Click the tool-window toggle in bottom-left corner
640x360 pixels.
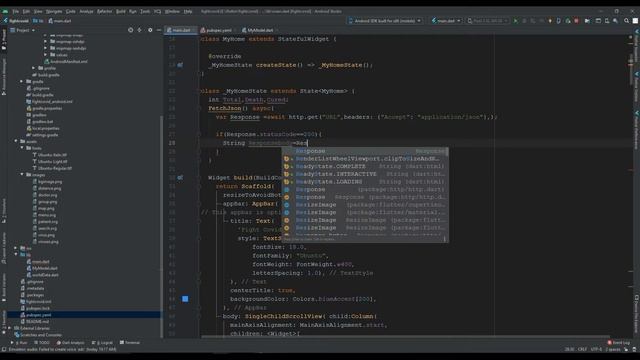click(4, 349)
